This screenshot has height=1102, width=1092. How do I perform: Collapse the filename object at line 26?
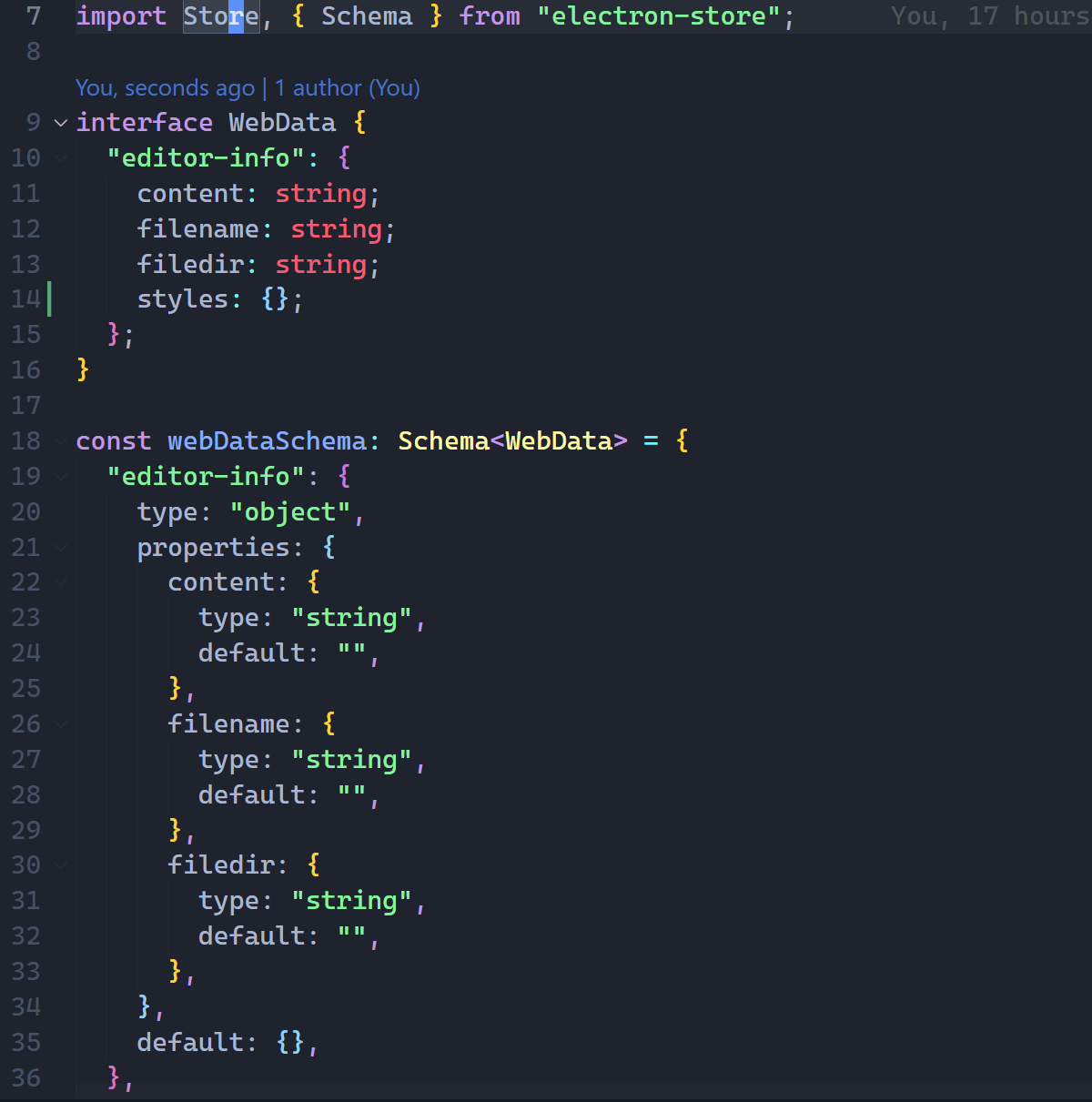coord(61,724)
